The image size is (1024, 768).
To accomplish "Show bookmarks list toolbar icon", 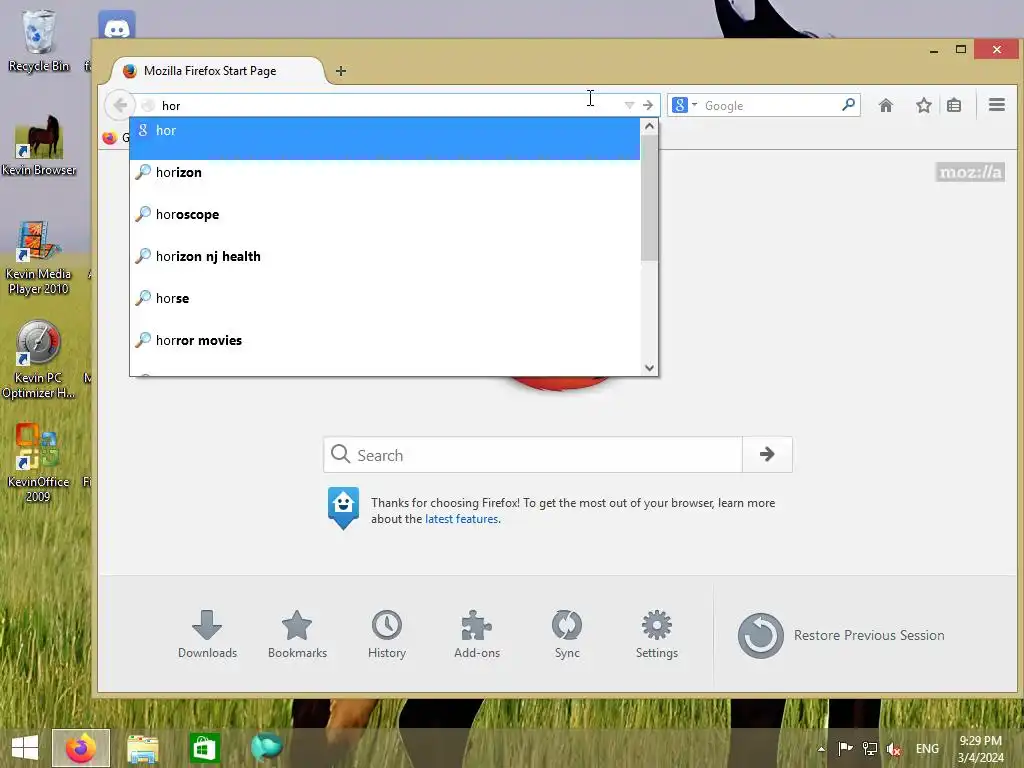I will (x=954, y=105).
